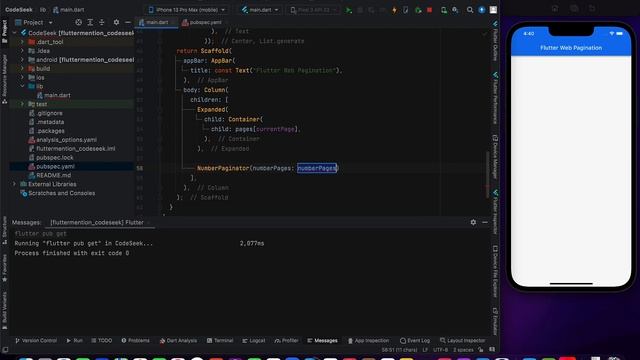Stop the running app with red square

pos(429,10)
